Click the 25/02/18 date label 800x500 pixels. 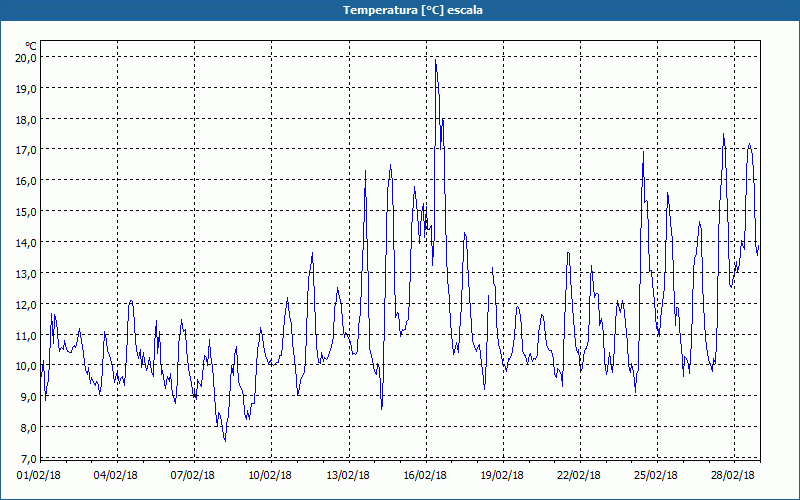[x=656, y=476]
